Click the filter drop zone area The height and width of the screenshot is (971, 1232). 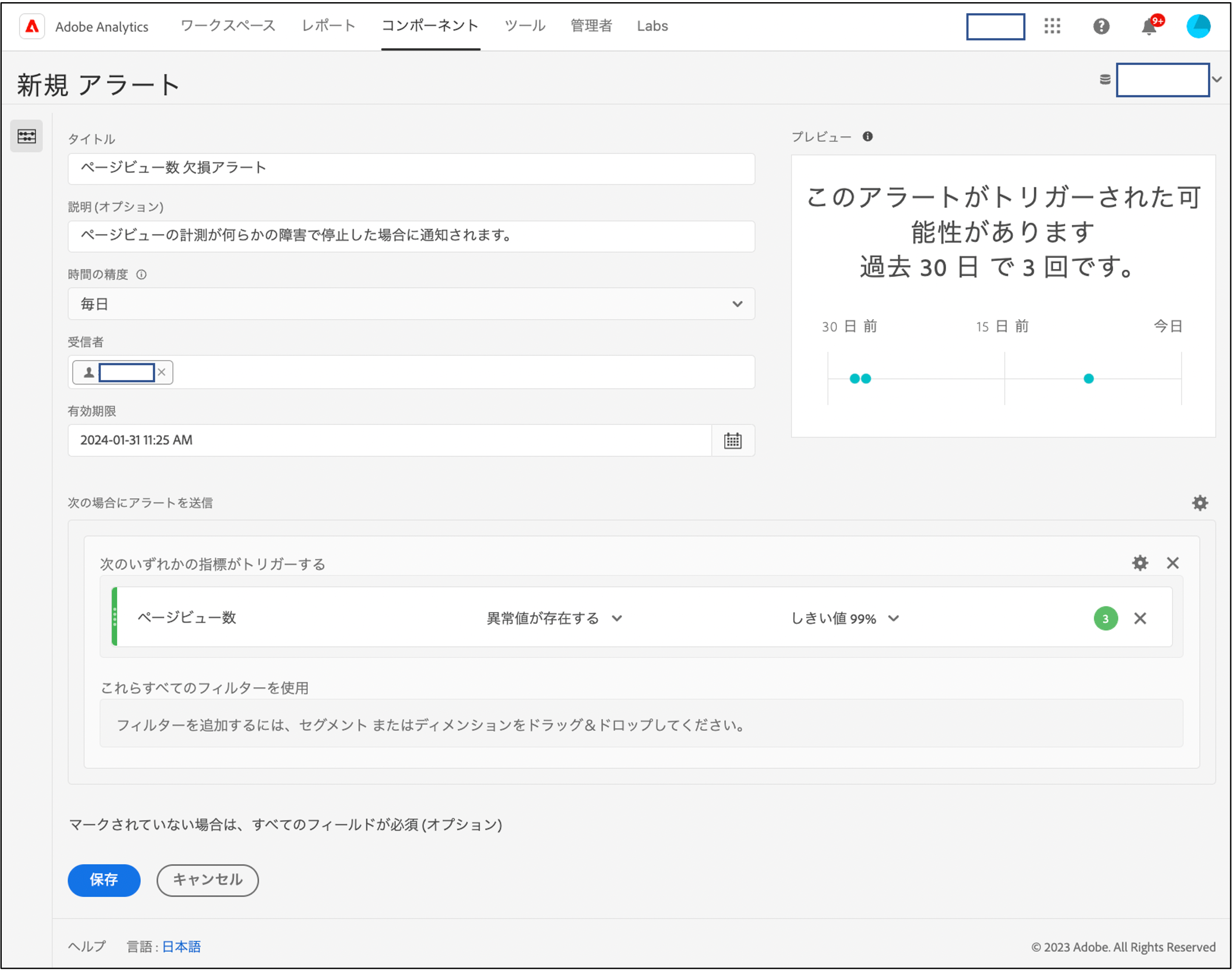click(x=641, y=724)
